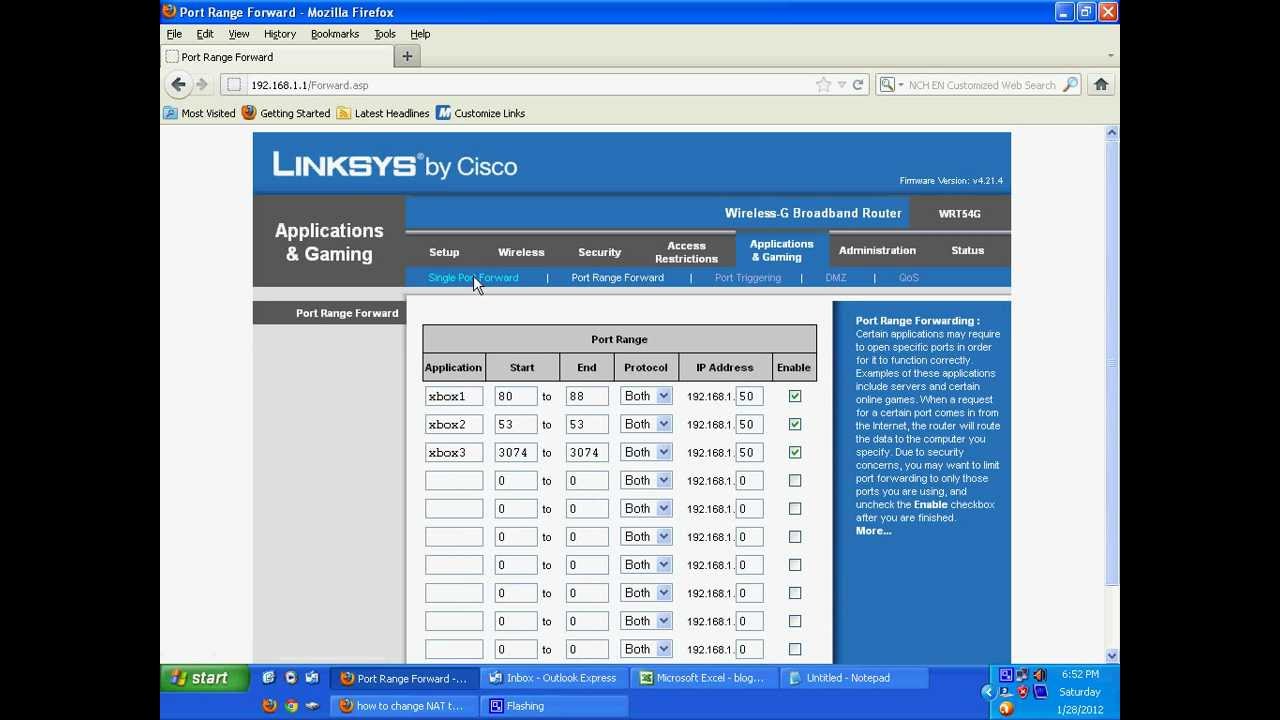
Task: Reload the page with the refresh icon
Action: pos(857,85)
